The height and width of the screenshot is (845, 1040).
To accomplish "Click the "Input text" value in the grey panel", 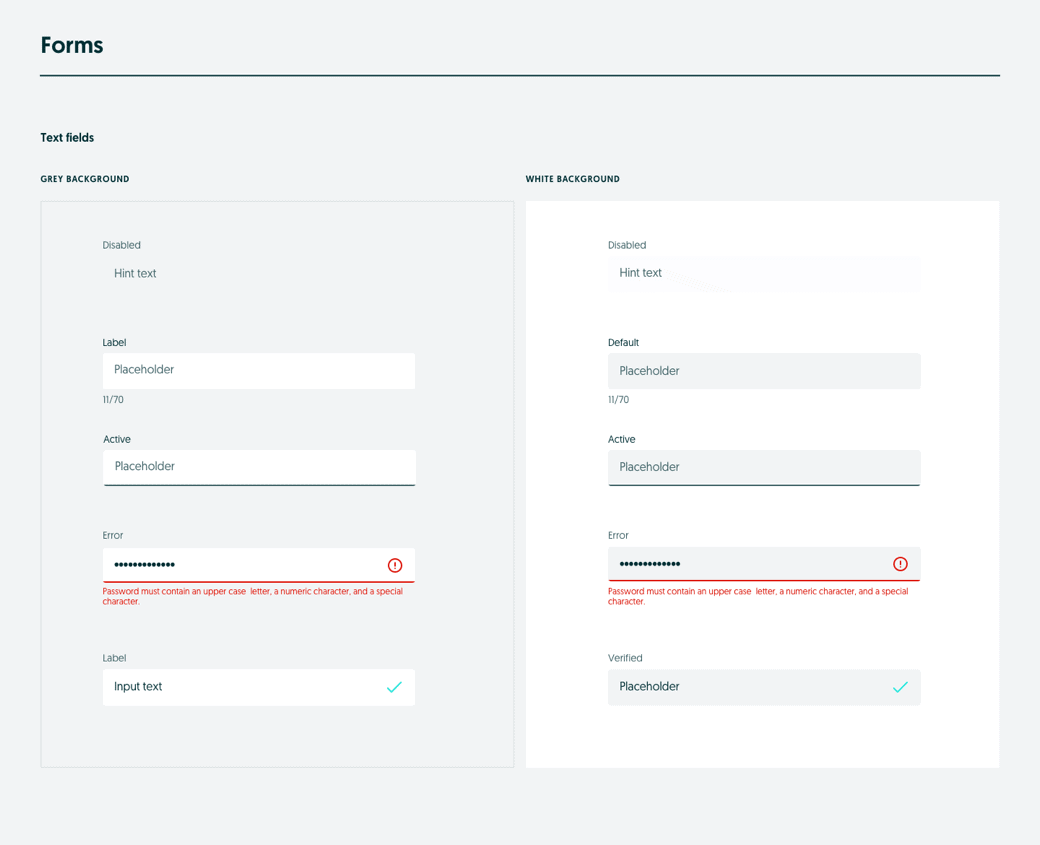I will [x=138, y=687].
